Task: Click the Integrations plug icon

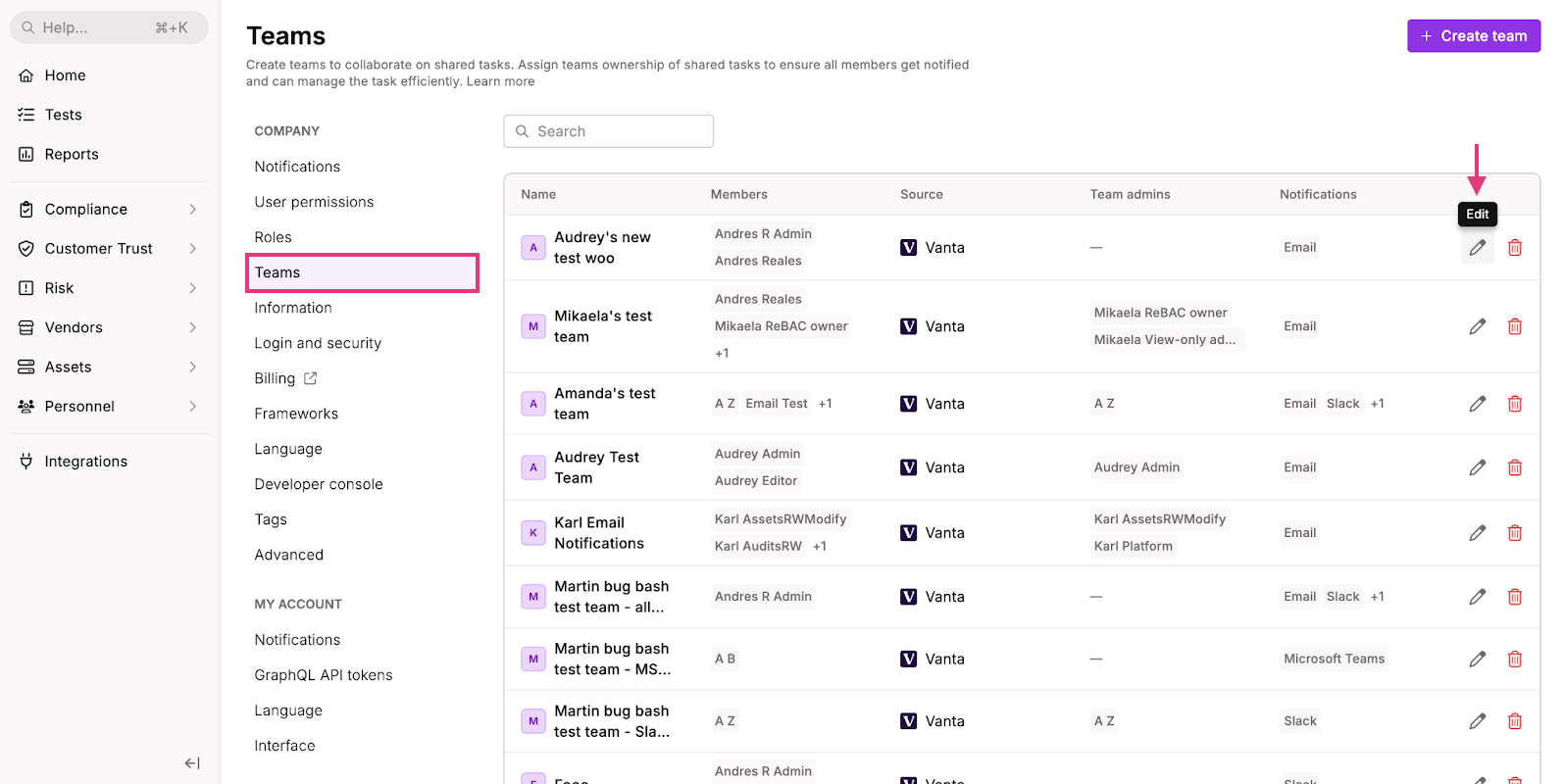Action: point(26,462)
